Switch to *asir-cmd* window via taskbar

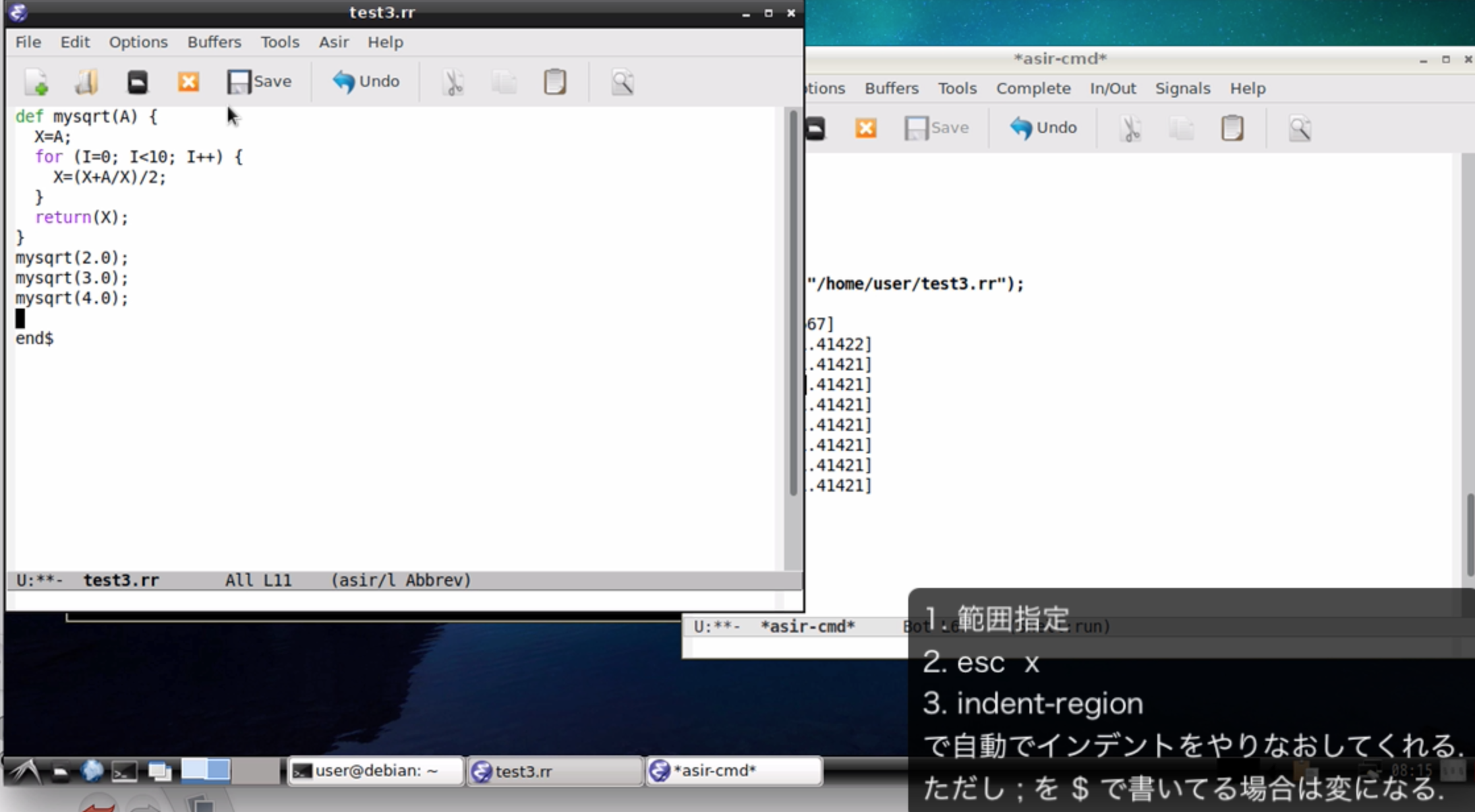[x=734, y=770]
